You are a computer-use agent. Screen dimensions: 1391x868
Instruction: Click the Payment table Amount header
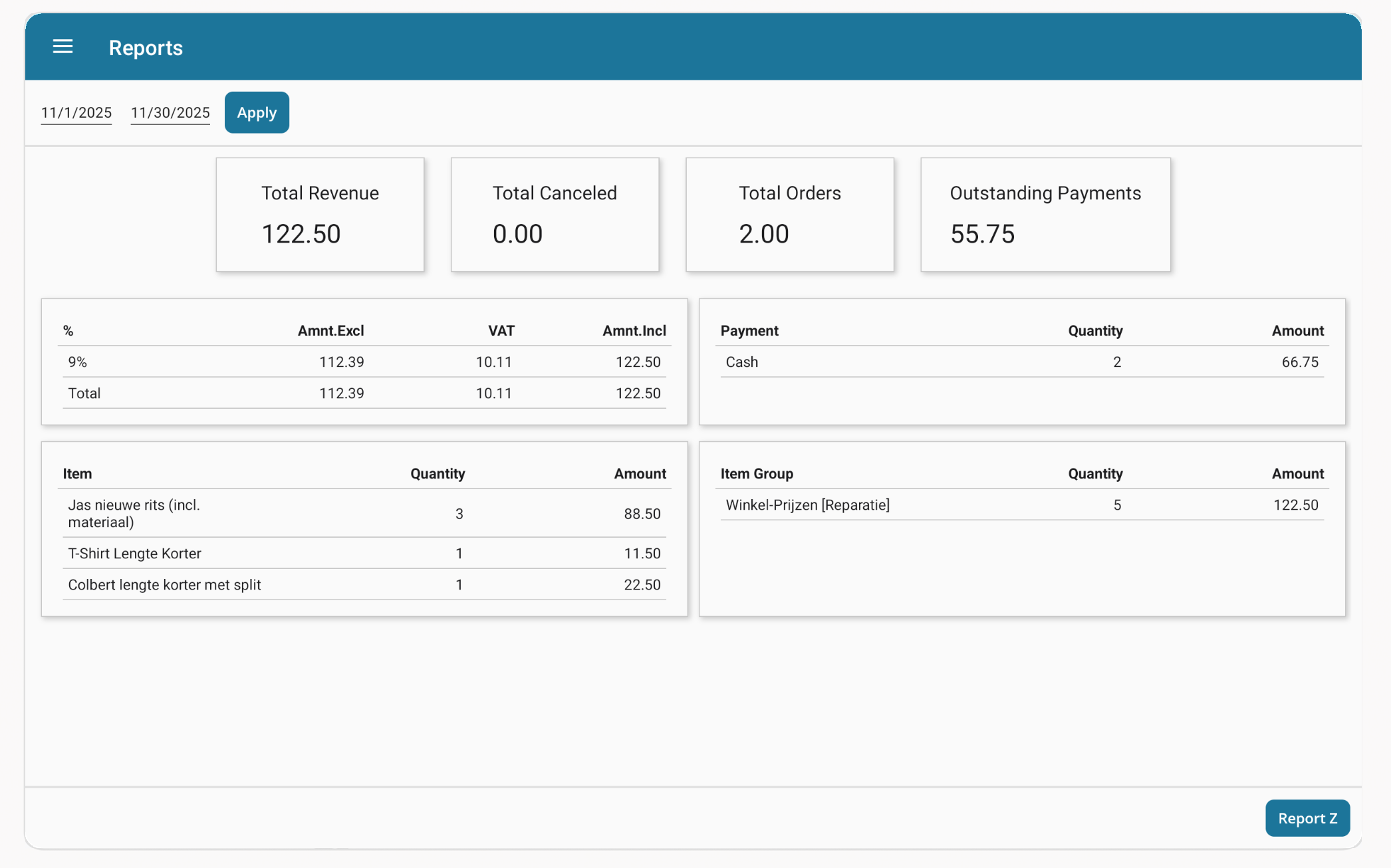[1298, 330]
